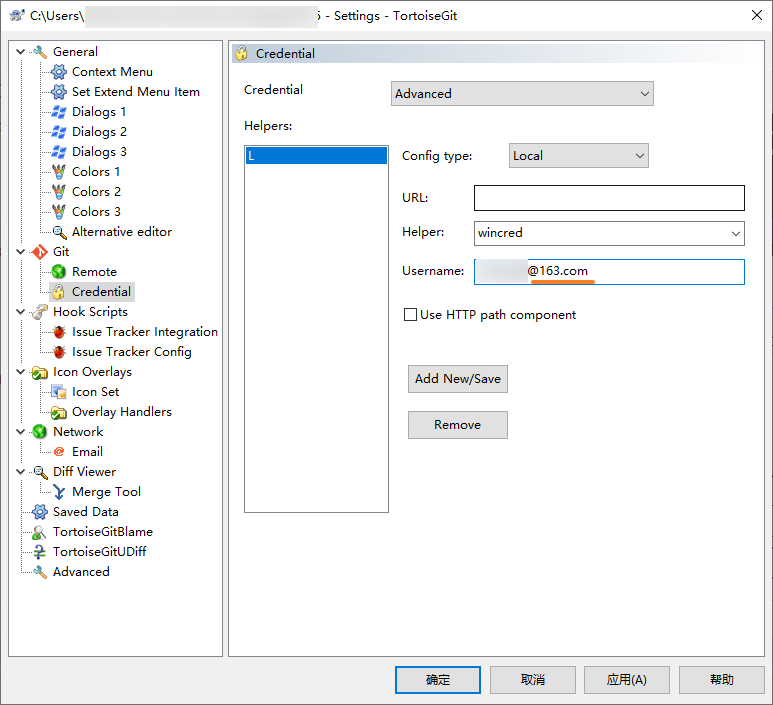Click the Dialogs 3 window icon

click(x=59, y=152)
